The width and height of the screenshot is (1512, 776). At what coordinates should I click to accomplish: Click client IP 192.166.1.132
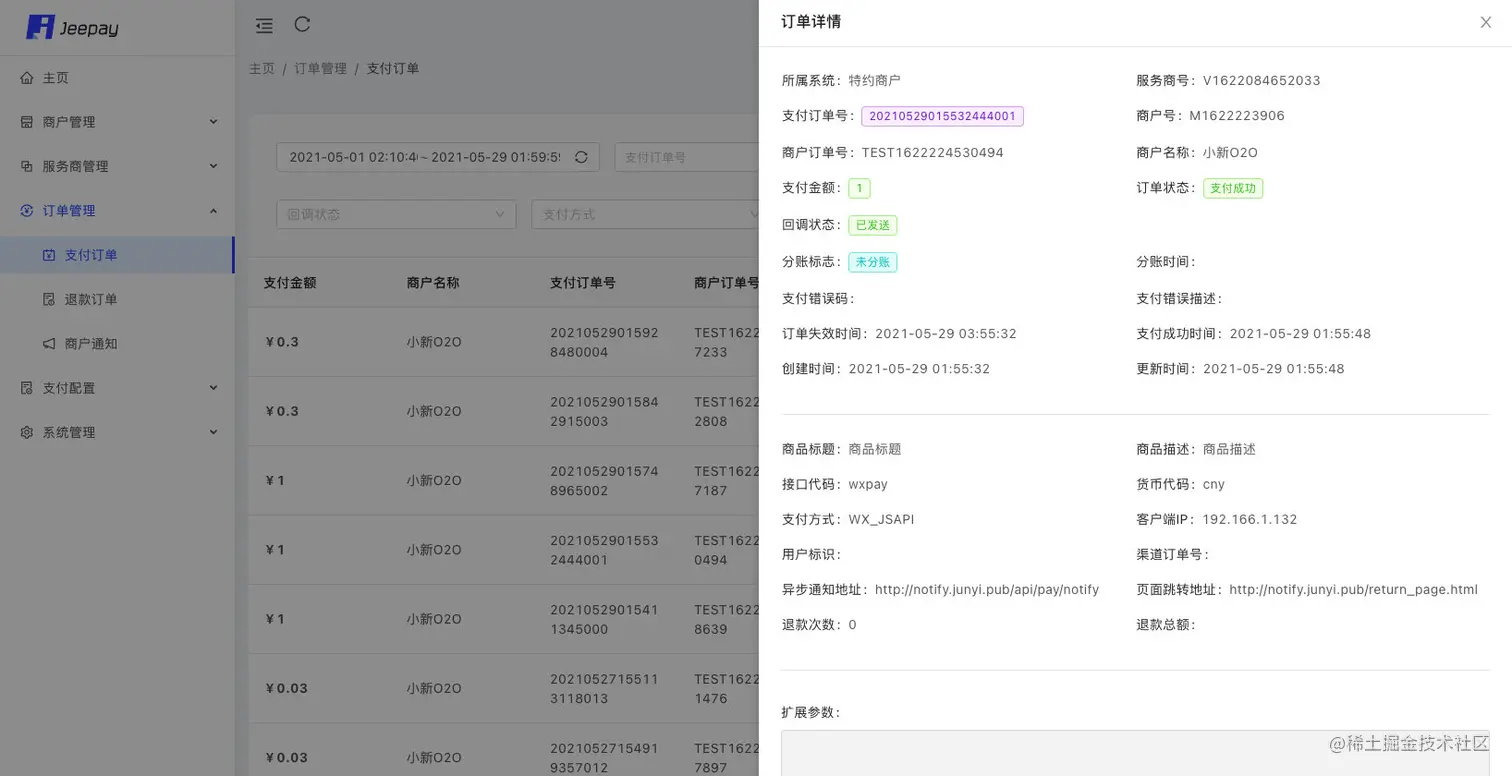[x=1250, y=520]
